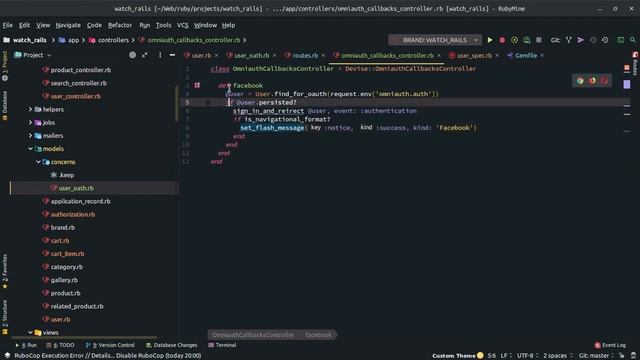Open the Run tool window at bottom
Image resolution: width=640 pixels, height=360 pixels.
click(x=26, y=345)
